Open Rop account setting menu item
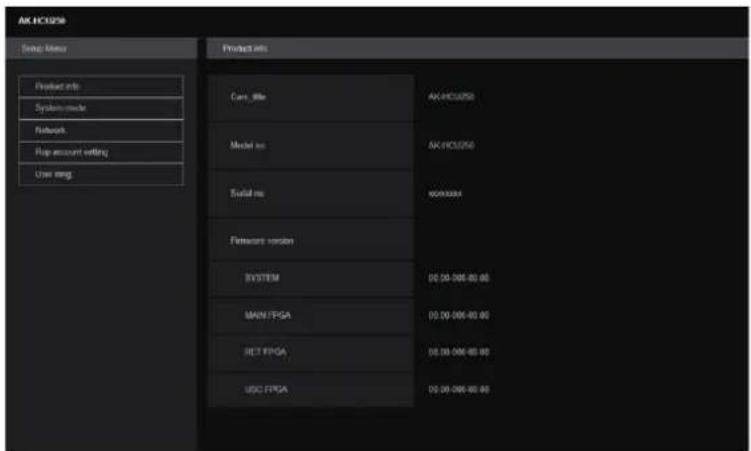 (x=101, y=152)
